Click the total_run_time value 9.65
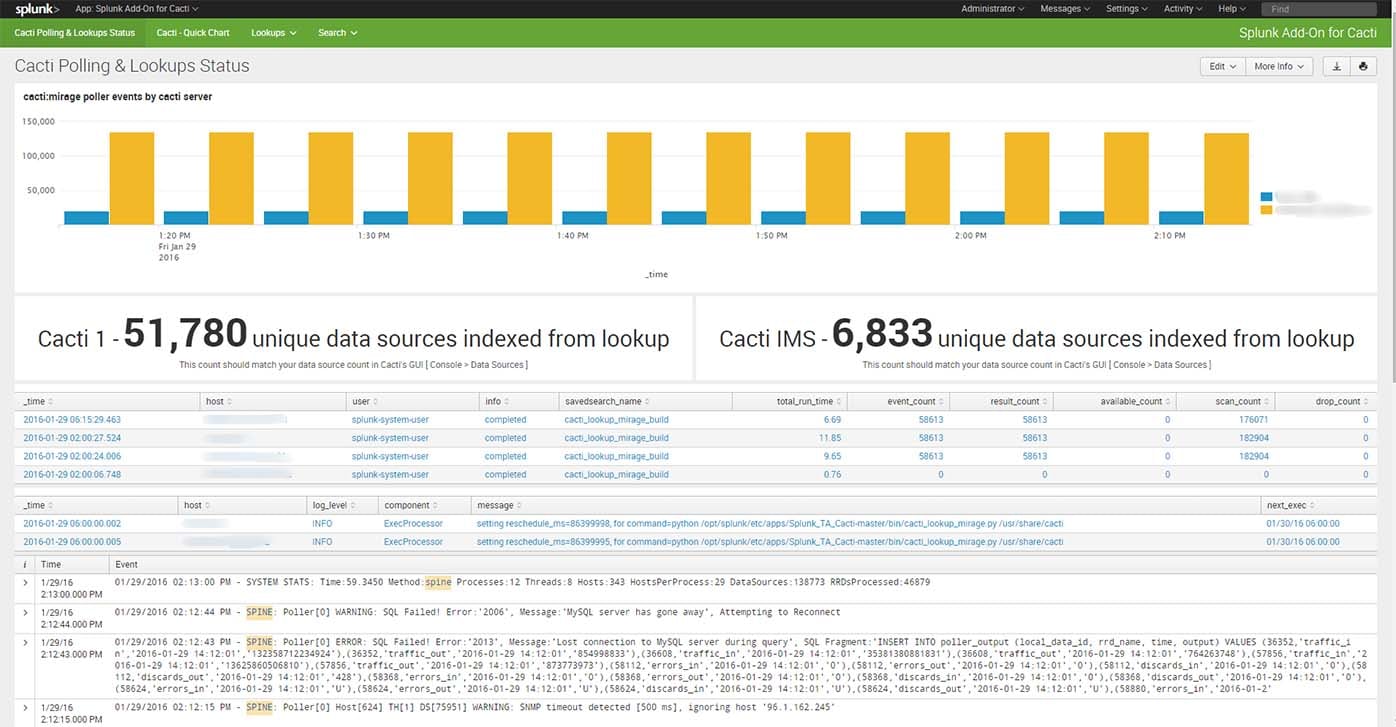This screenshot has width=1396, height=727. point(832,456)
